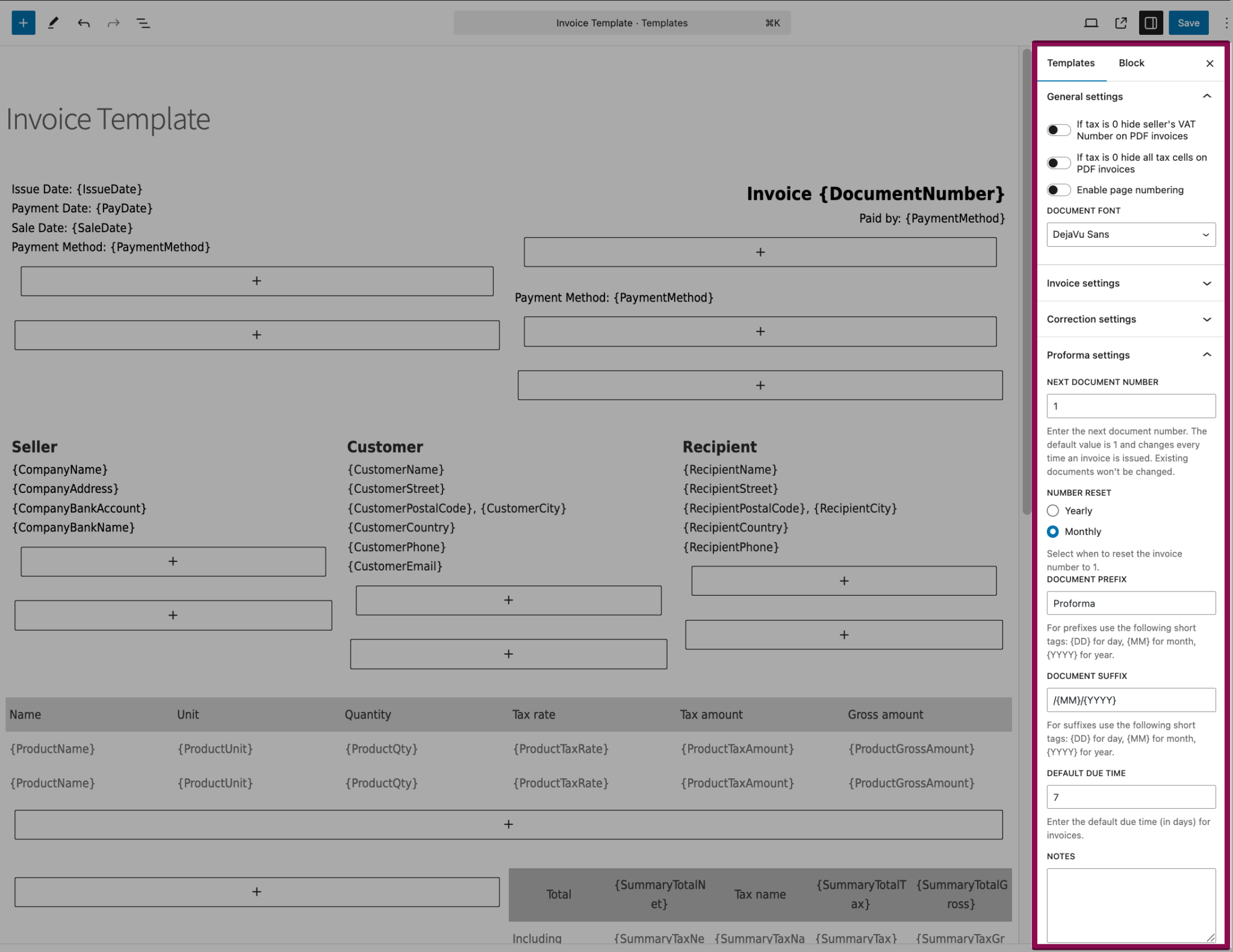Enable page numbering

[x=1058, y=190]
